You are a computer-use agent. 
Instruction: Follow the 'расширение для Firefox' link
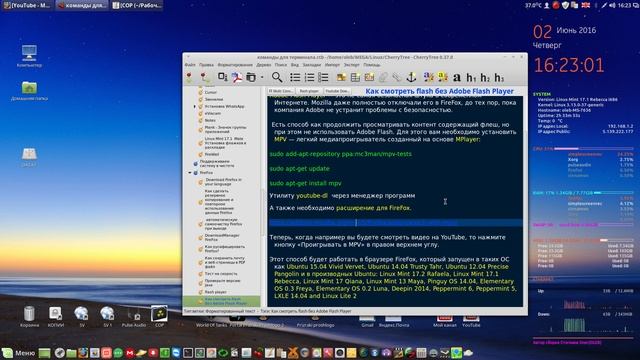(x=373, y=208)
